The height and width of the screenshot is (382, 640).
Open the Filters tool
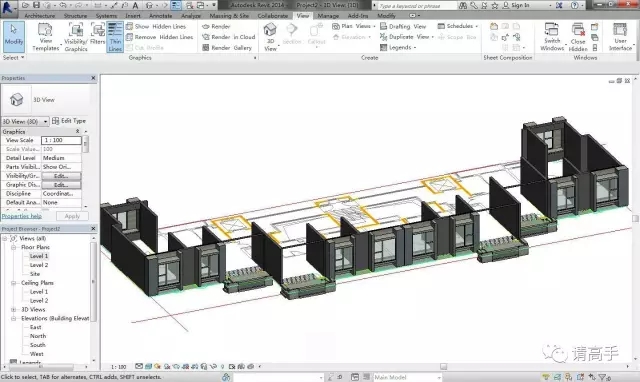[98, 35]
